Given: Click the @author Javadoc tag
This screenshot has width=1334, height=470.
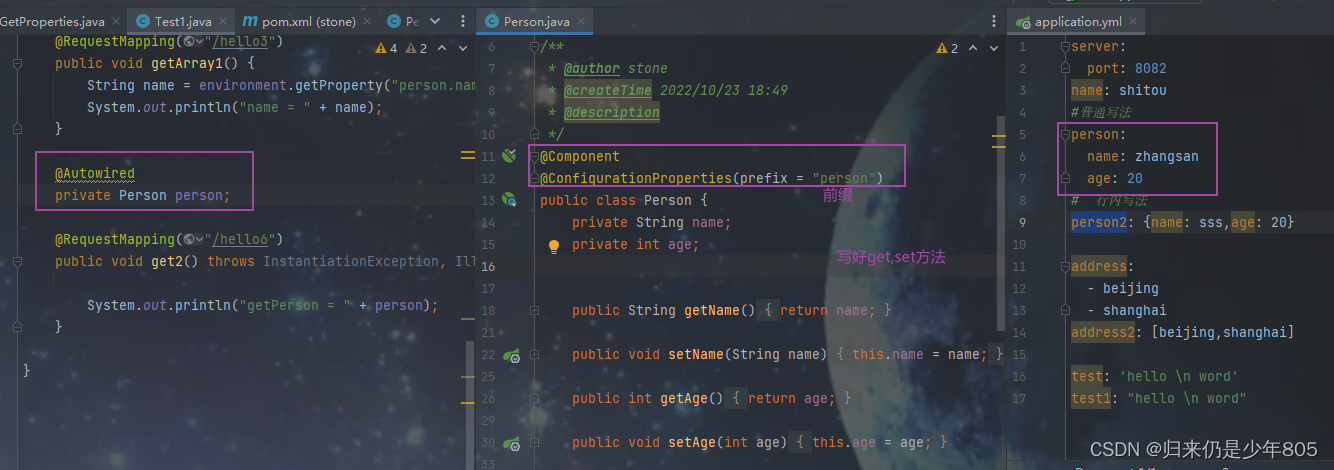Looking at the screenshot, I should pyautogui.click(x=591, y=69).
